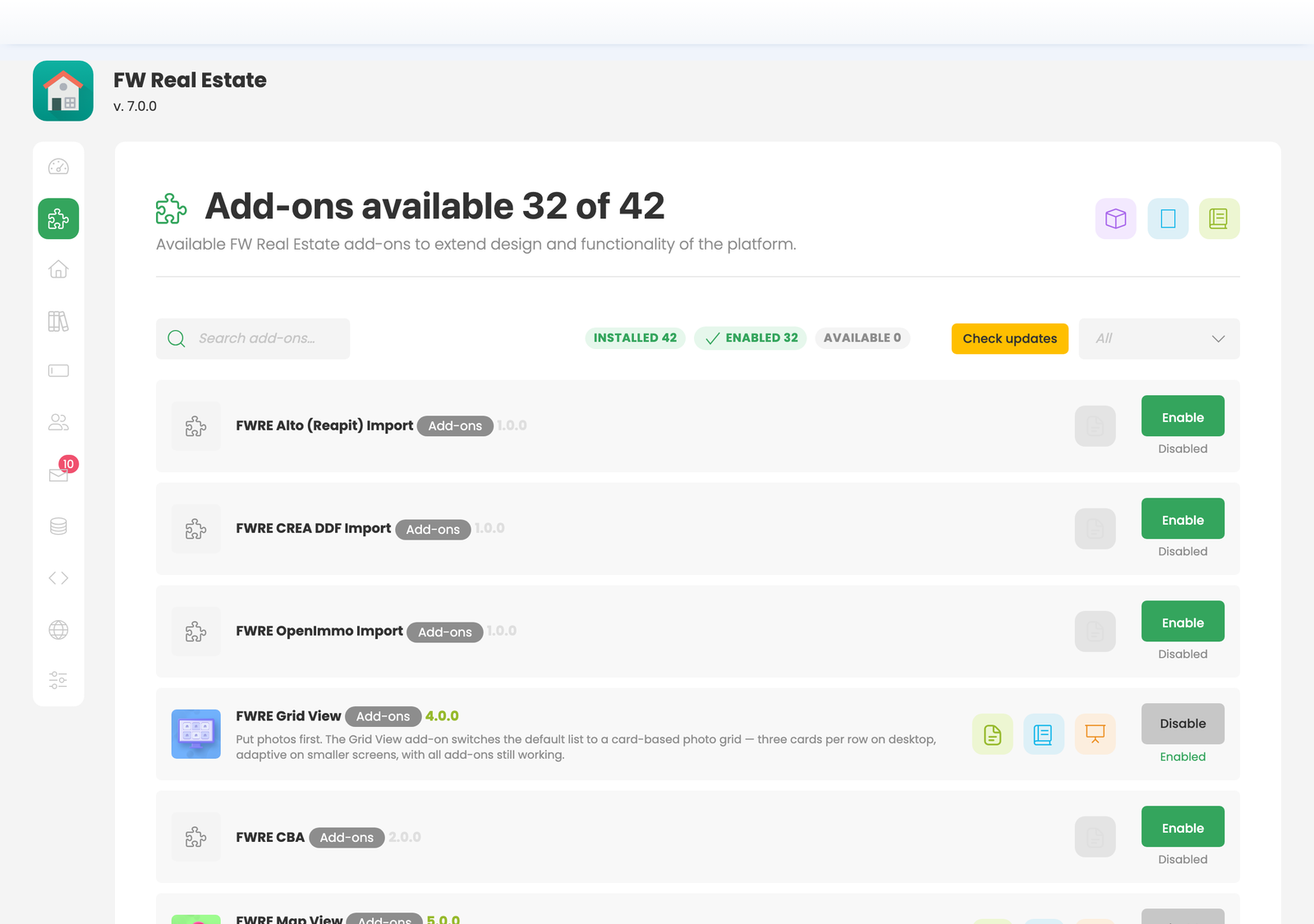Click the Add-ons tag on FWRE Grid View

click(x=384, y=717)
